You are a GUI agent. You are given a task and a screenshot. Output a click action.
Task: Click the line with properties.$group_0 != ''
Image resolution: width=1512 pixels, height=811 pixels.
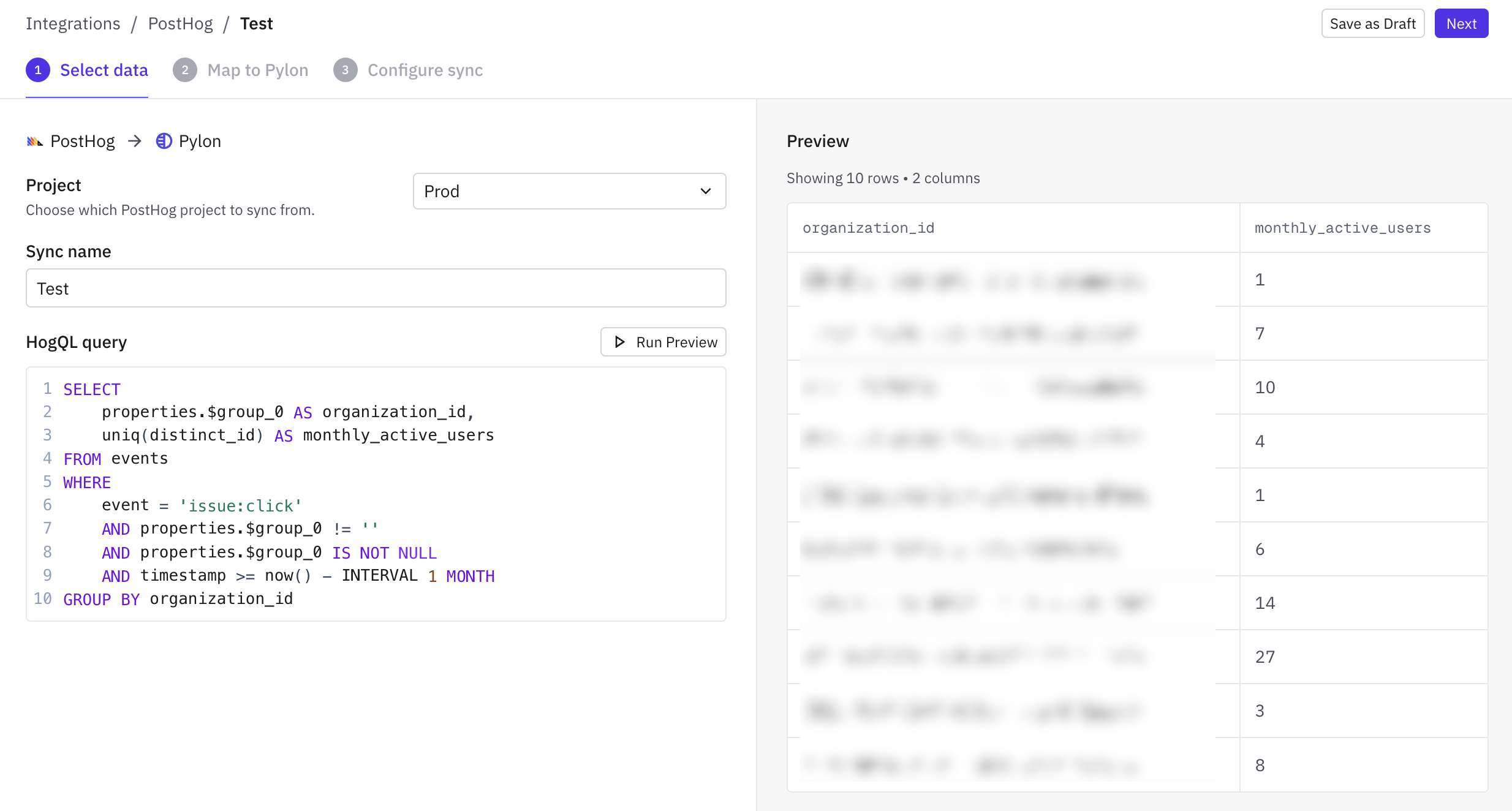tap(240, 529)
